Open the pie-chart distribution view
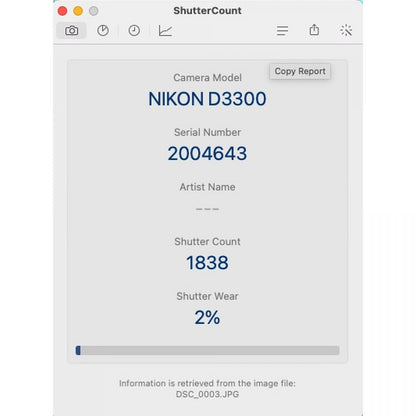416x416 pixels. (x=103, y=31)
